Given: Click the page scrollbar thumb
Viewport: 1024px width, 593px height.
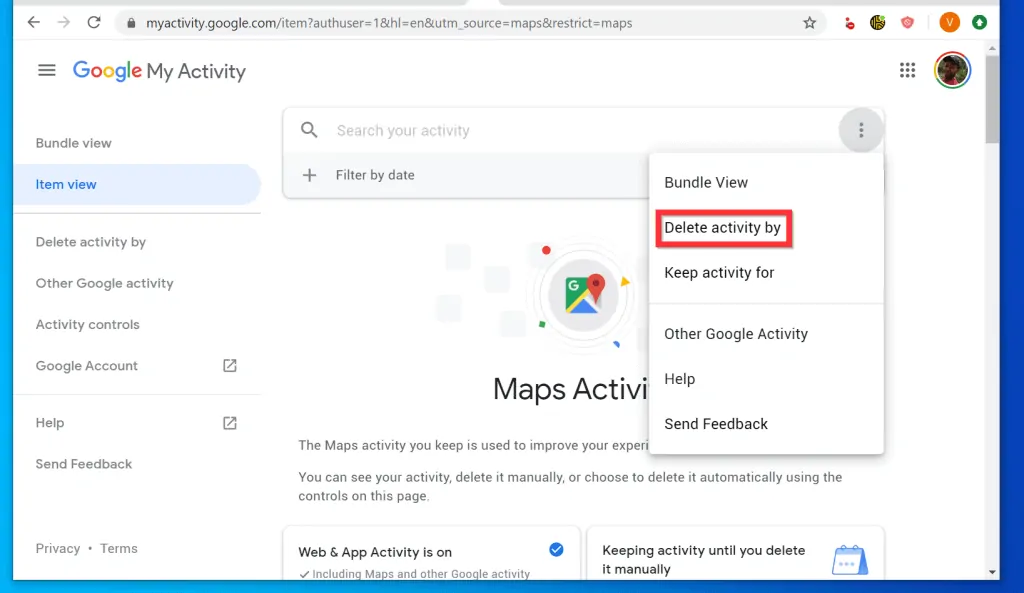Looking at the screenshot, I should click(x=992, y=99).
